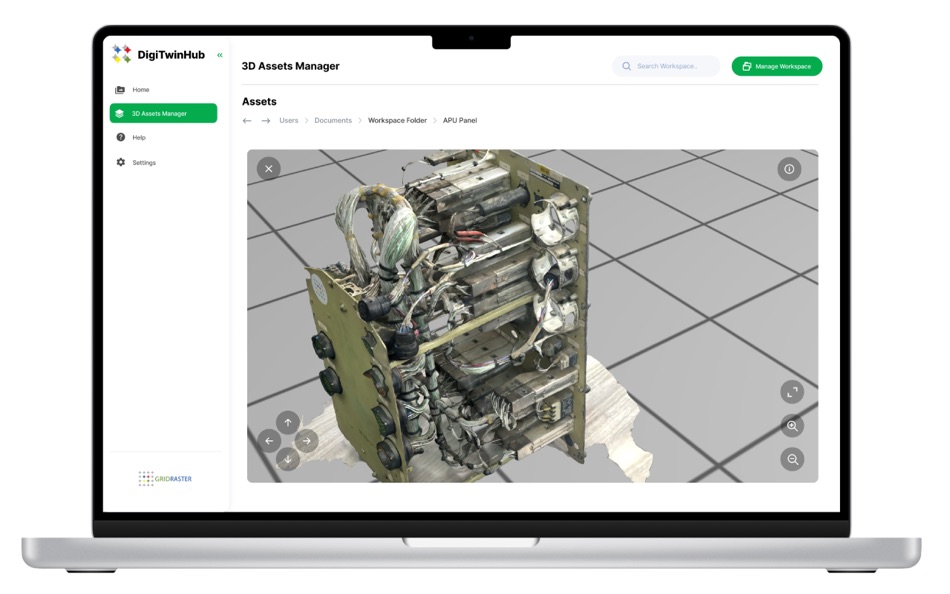Zoom out of the 3D model view

[x=791, y=460]
